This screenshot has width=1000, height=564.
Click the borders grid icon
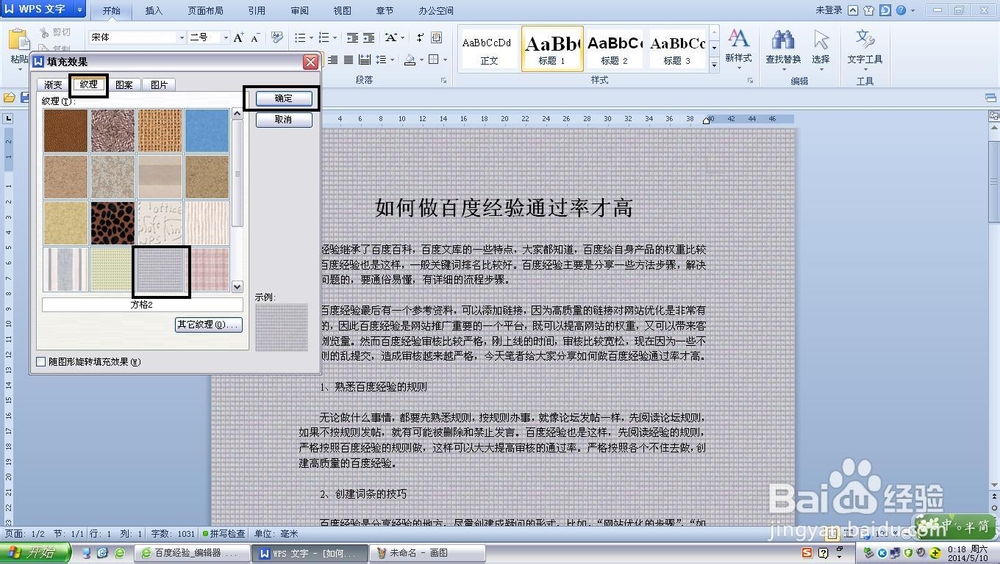[x=434, y=59]
